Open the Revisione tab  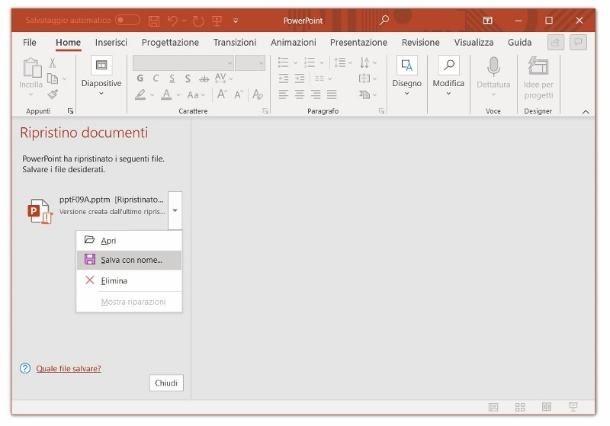[421, 42]
